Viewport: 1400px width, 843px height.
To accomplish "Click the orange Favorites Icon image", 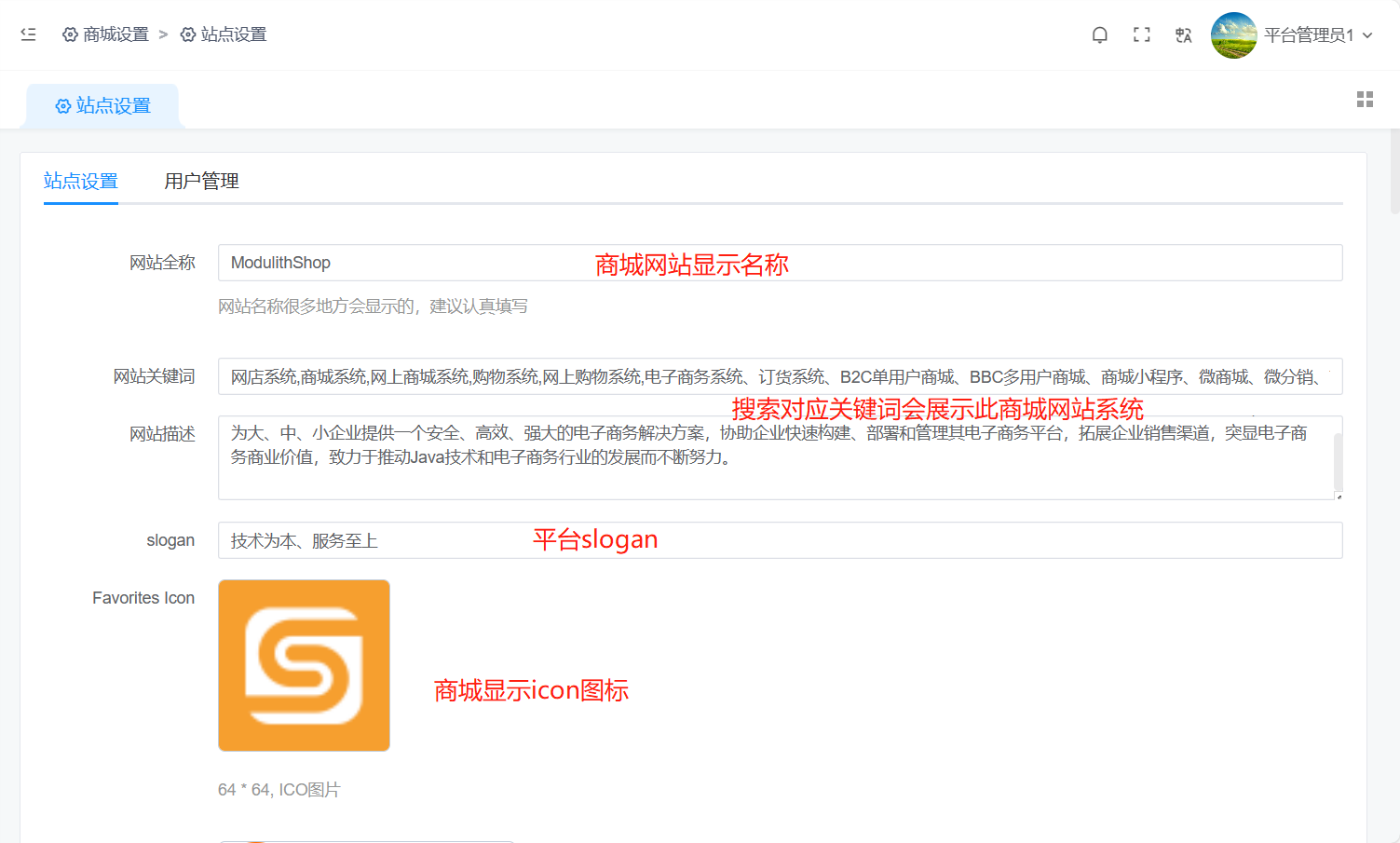I will [304, 665].
